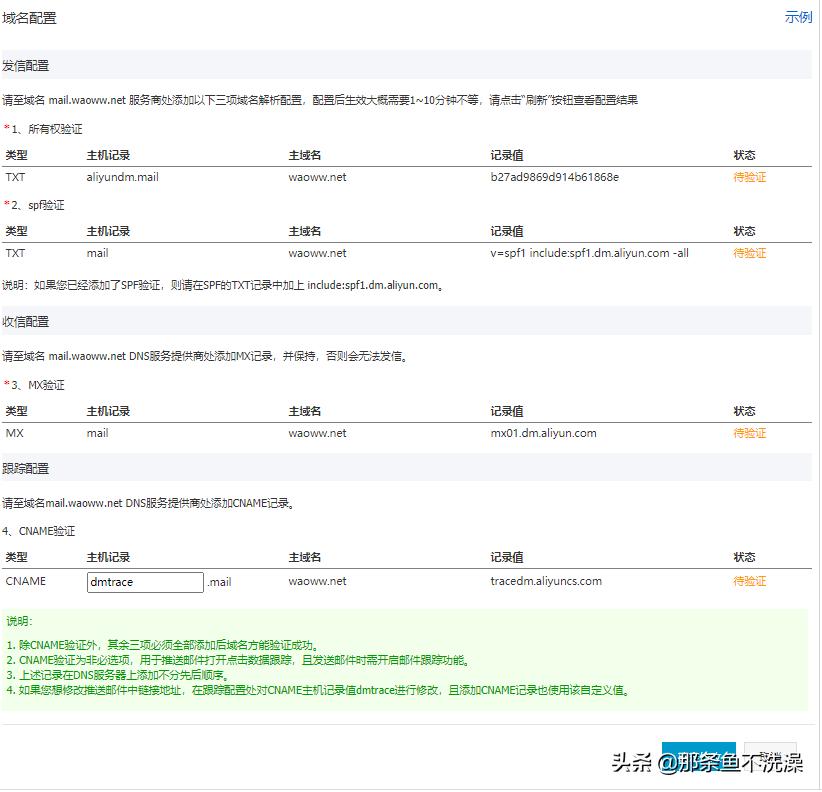
Task: Click the CNAME type label in the last table
Action: (x=27, y=581)
